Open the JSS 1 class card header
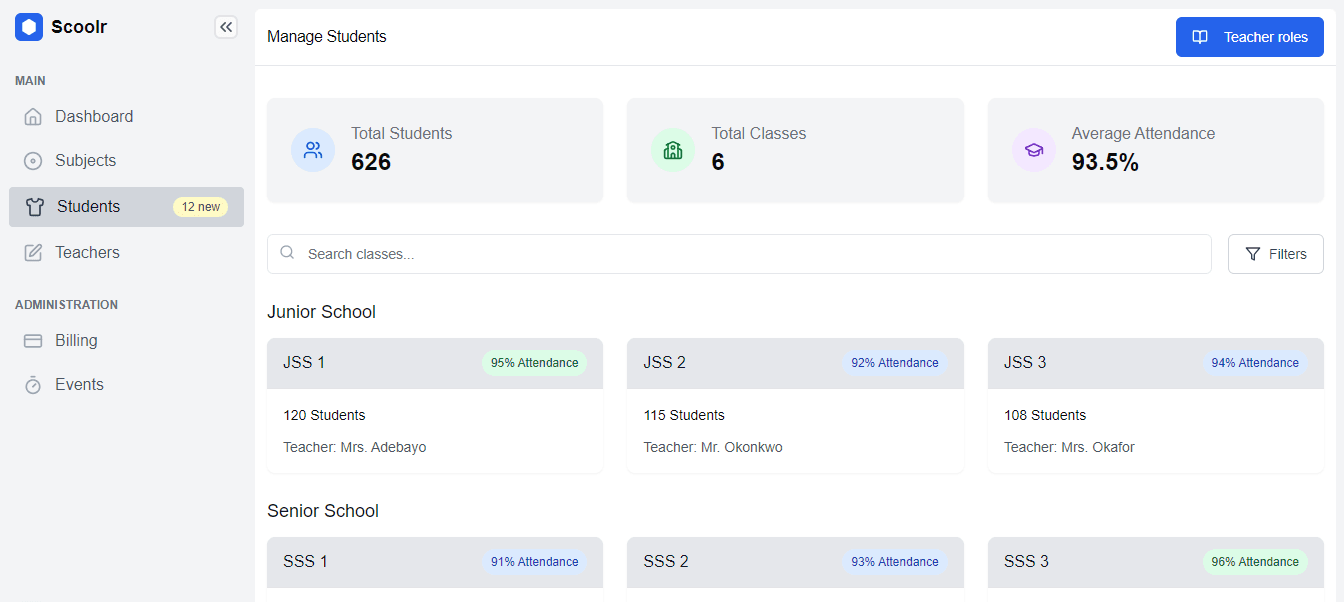Image resolution: width=1344 pixels, height=602 pixels. coord(435,363)
